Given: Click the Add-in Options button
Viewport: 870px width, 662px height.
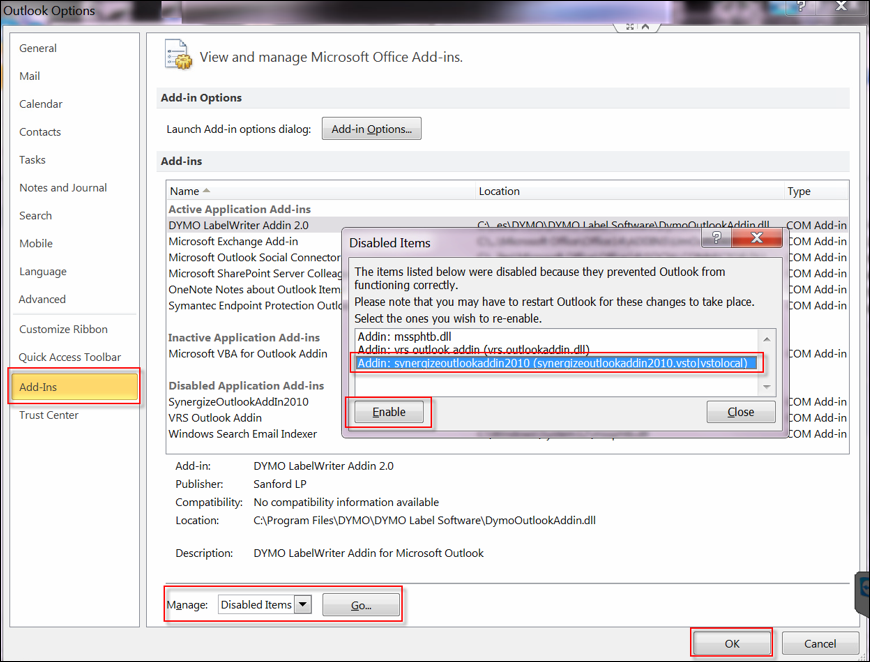Looking at the screenshot, I should pos(371,129).
